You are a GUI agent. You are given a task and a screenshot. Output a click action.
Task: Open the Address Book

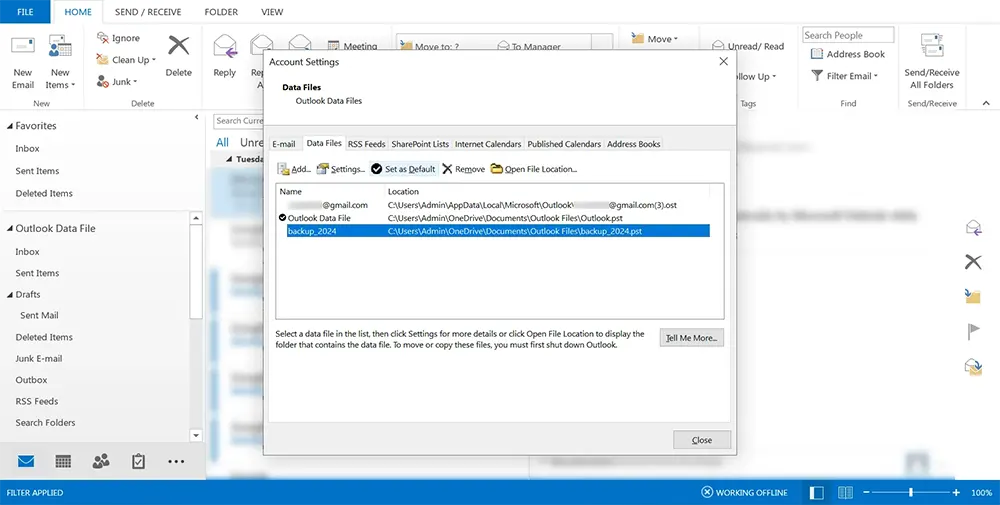(848, 54)
